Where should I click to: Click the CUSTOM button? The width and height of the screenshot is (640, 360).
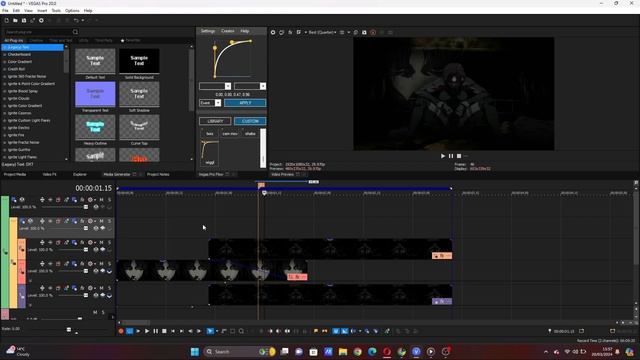(x=250, y=121)
